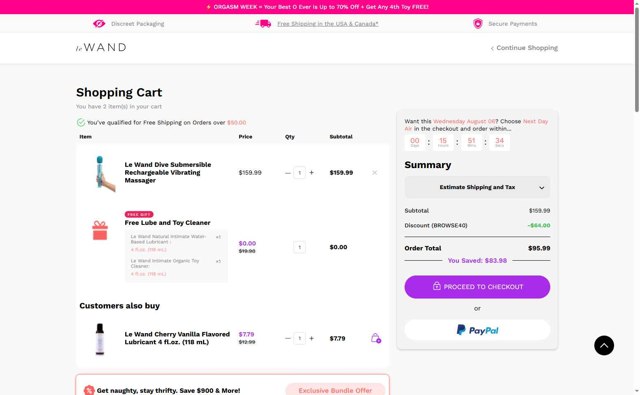Image resolution: width=640 pixels, height=395 pixels.
Task: Click the percent discount badge icon
Action: tap(89, 390)
